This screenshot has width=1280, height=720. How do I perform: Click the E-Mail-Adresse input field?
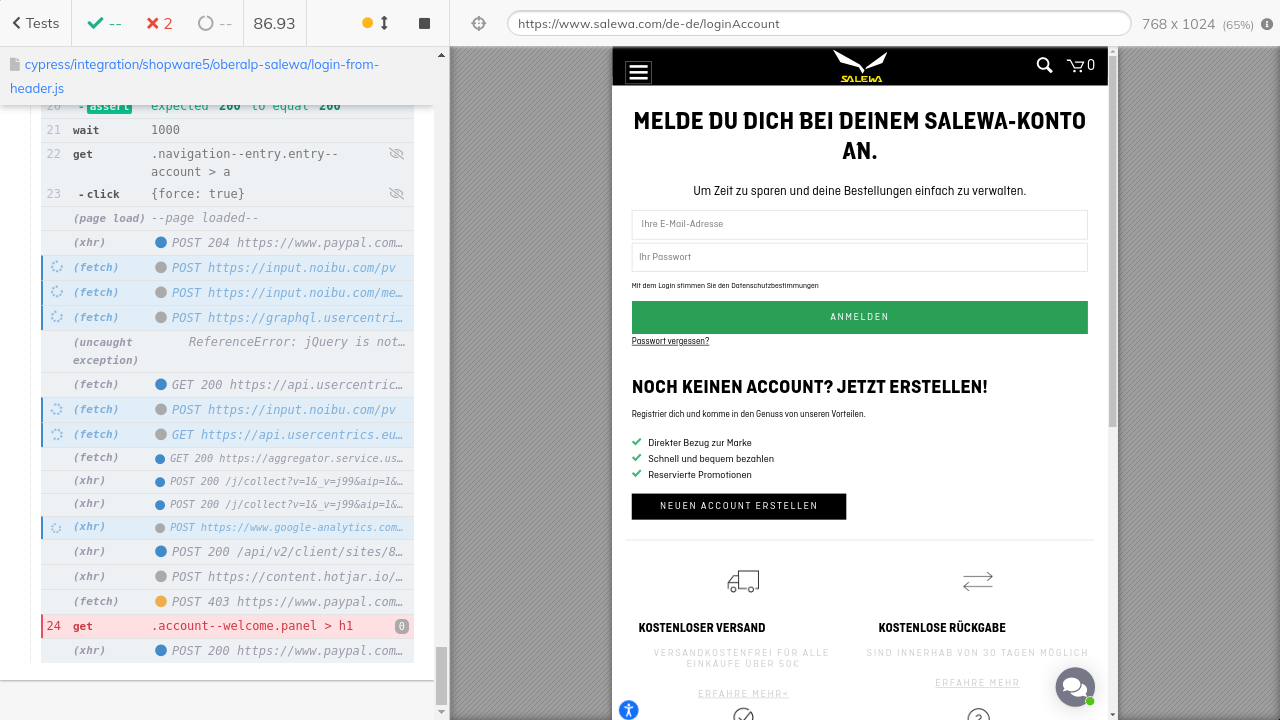coord(859,224)
